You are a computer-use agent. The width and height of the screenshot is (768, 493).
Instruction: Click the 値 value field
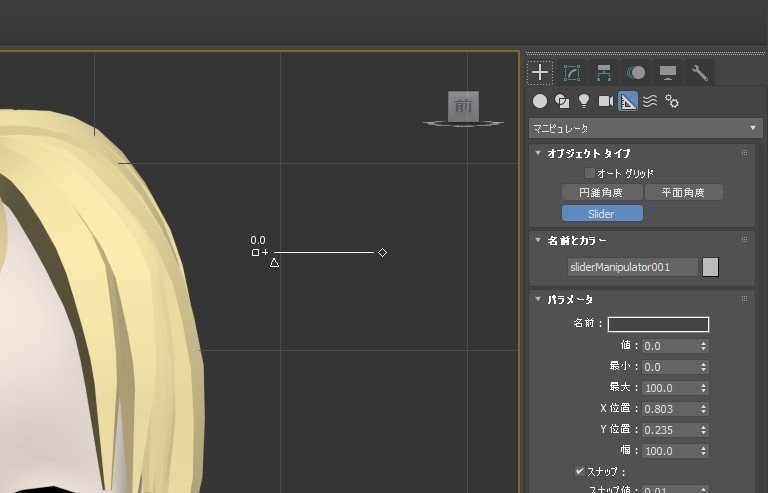[671, 346]
